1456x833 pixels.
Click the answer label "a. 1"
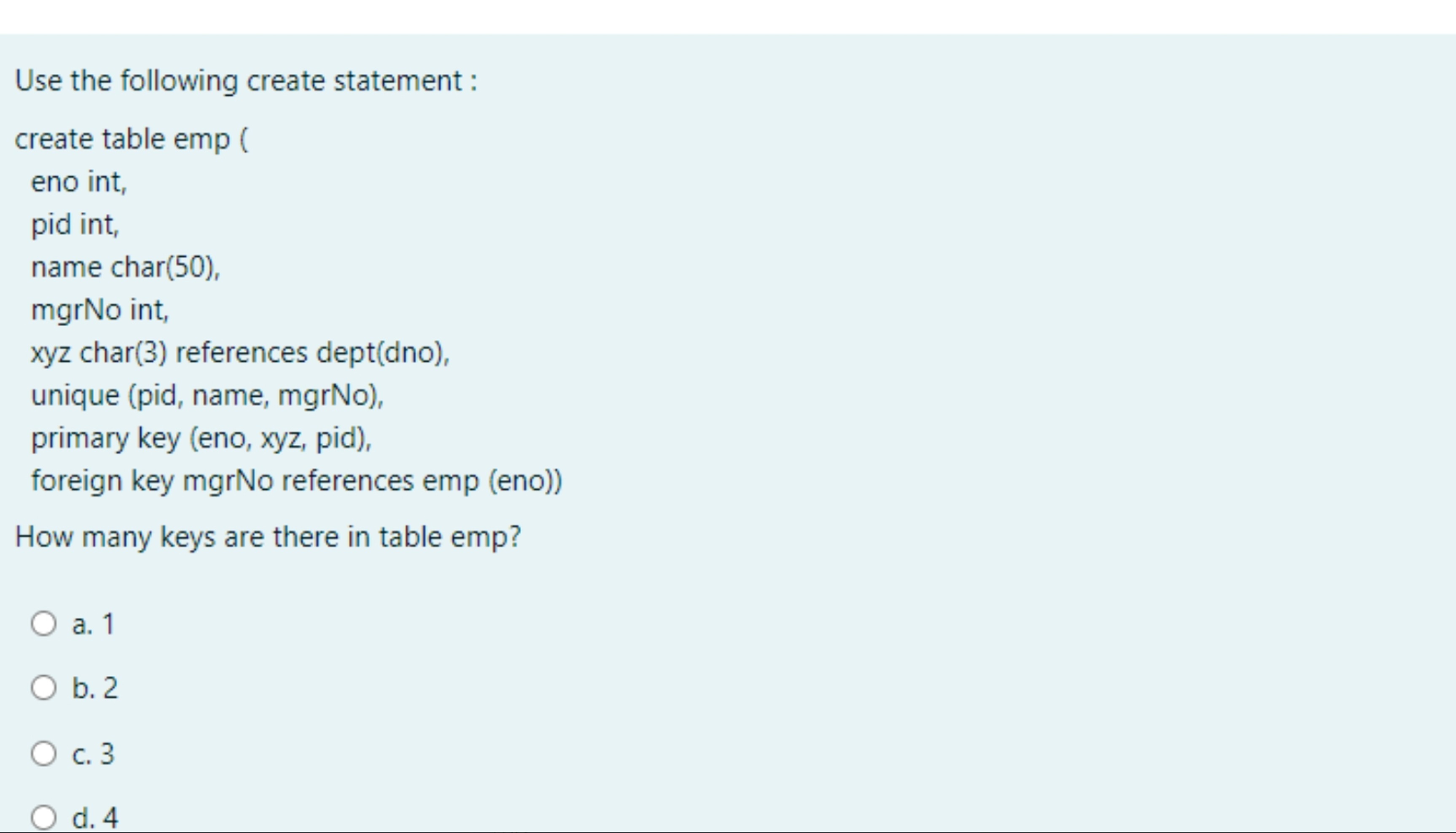[x=93, y=623]
